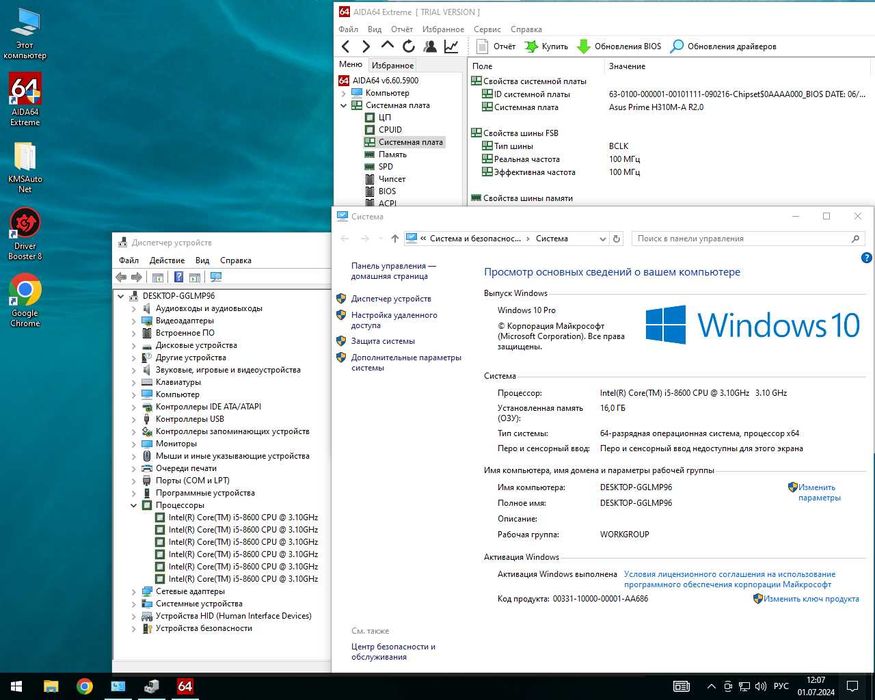The image size is (875, 700).
Task: Open Этот компьютер desktop icon
Action: (x=25, y=33)
